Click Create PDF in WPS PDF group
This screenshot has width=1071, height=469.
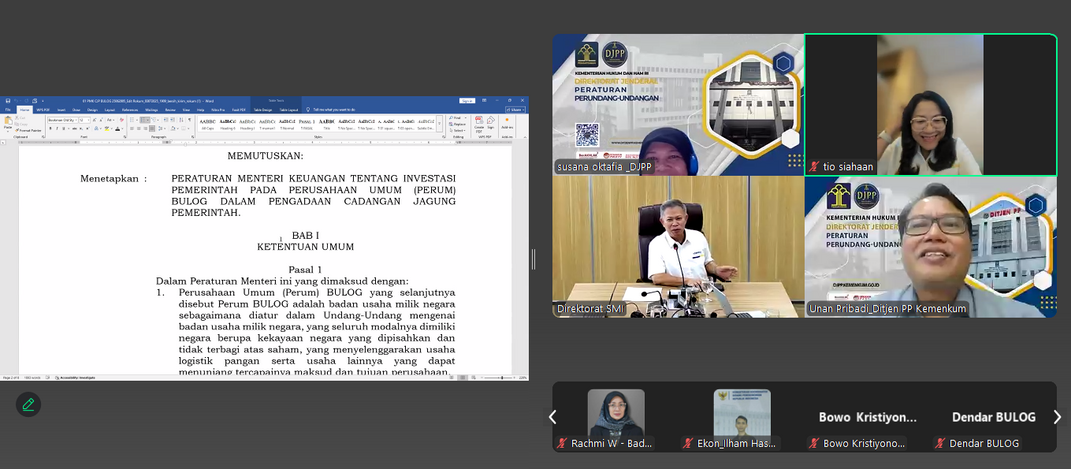point(479,124)
